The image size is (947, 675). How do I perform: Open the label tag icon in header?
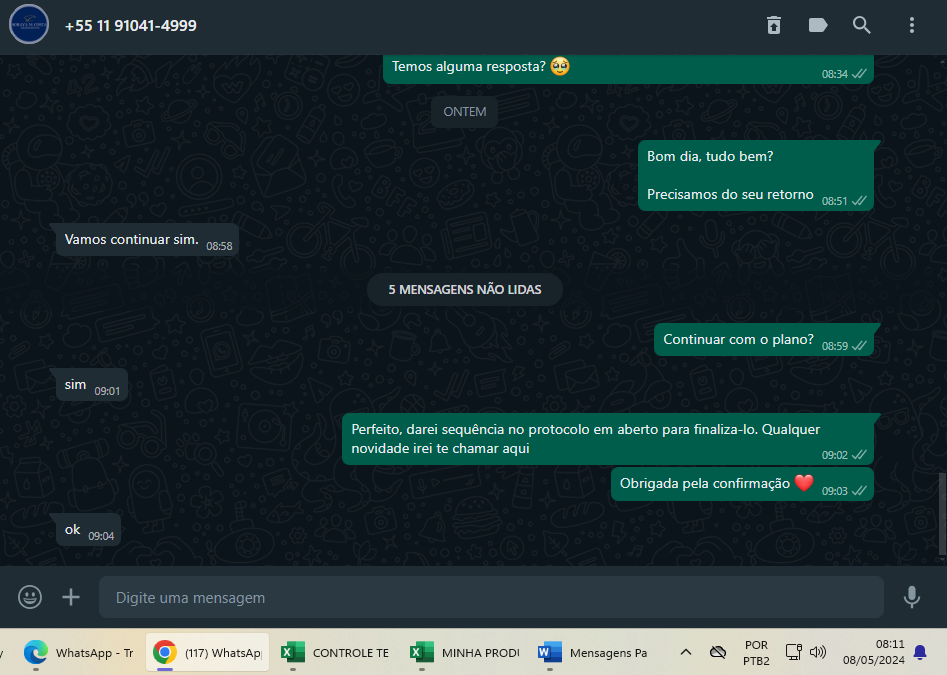pos(818,25)
